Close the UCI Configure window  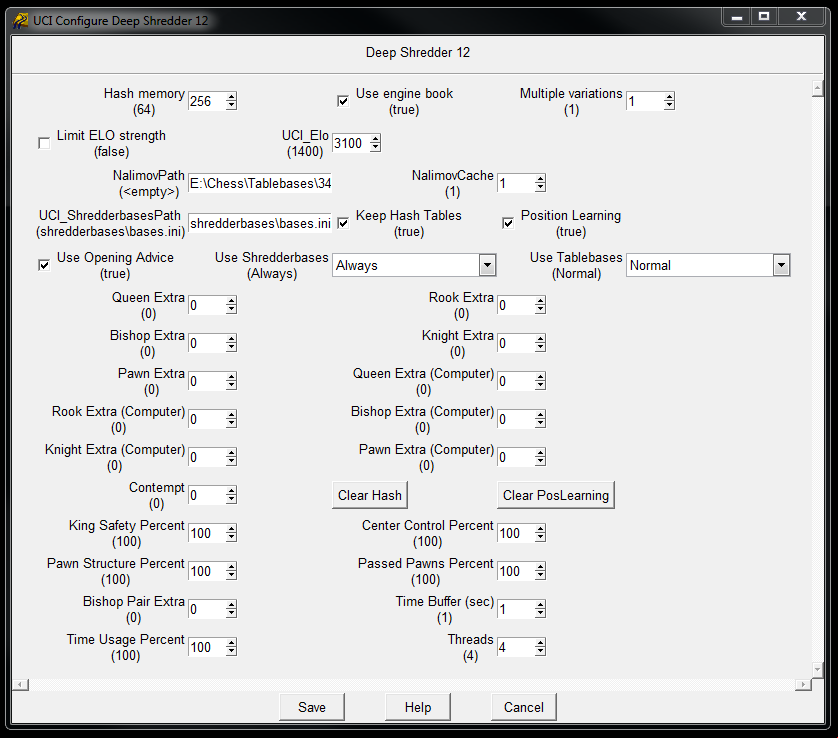(x=801, y=17)
